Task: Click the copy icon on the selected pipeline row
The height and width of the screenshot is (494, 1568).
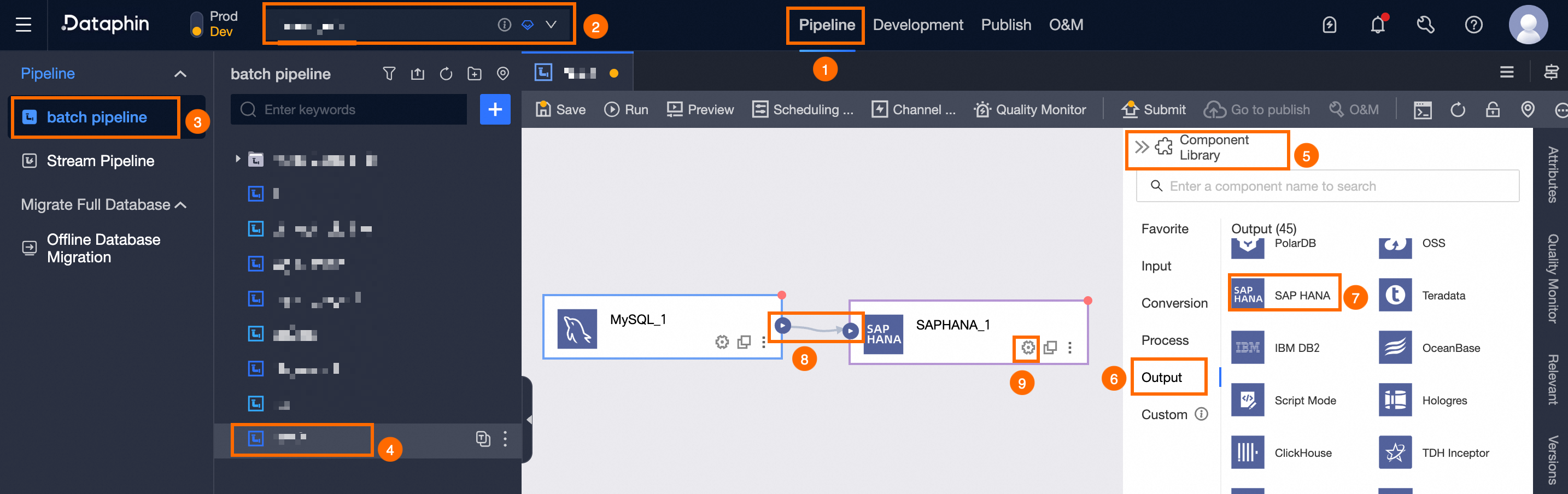Action: 483,439
